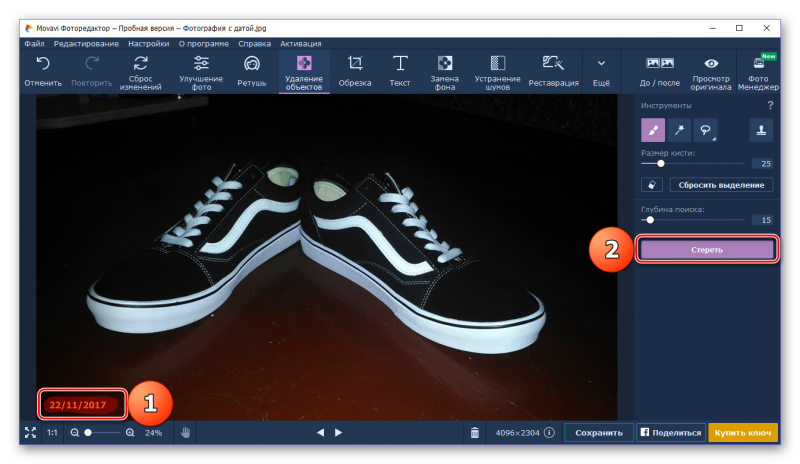Open the Retouch (Ретушь) tool

pyautogui.click(x=252, y=71)
